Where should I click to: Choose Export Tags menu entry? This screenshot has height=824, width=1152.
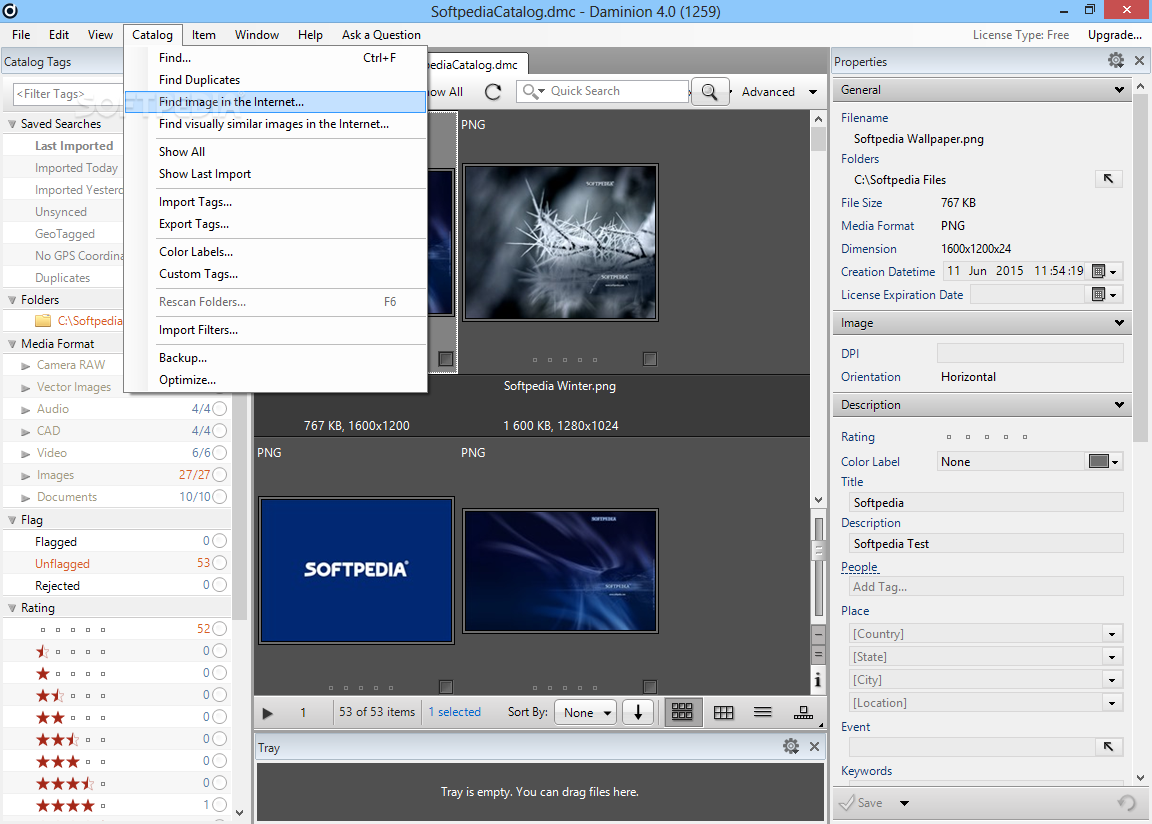tap(276, 224)
